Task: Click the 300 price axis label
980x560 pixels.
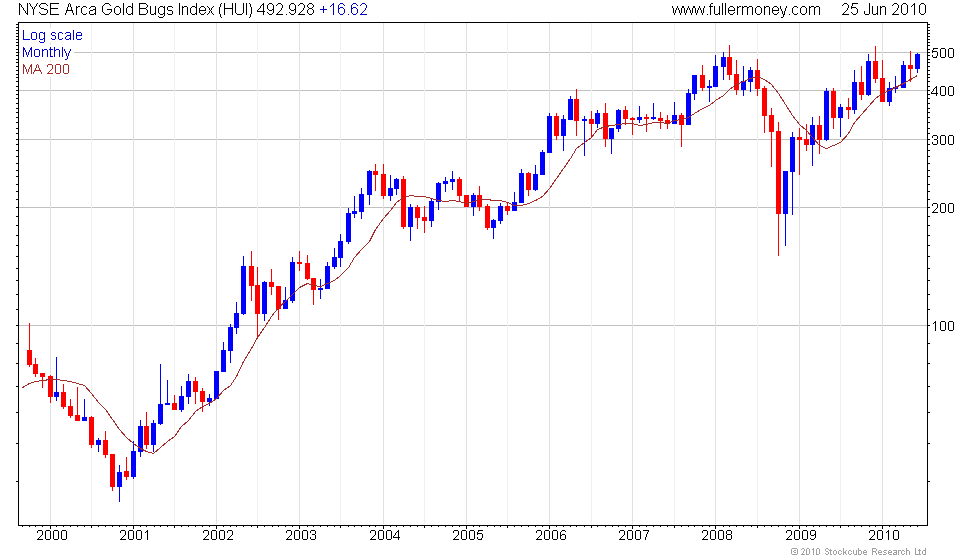Action: click(942, 140)
